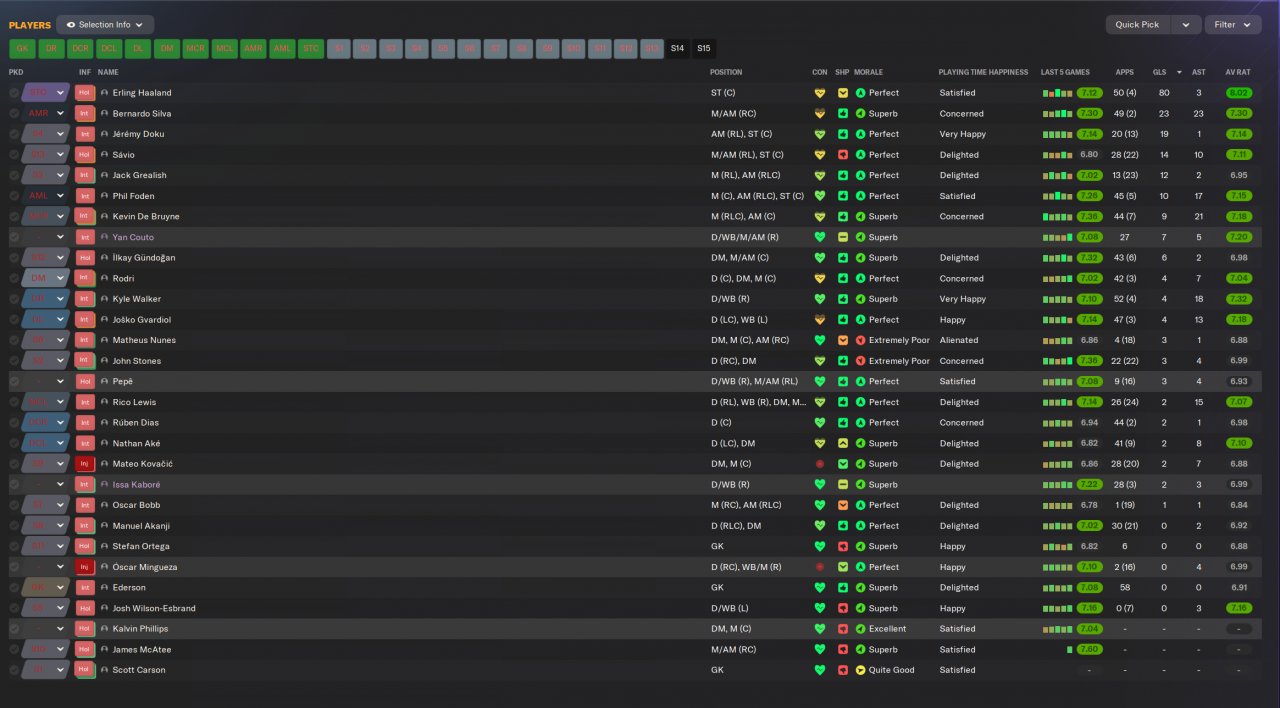Click Erling Haaland's last 5 games form bars

coord(1057,93)
